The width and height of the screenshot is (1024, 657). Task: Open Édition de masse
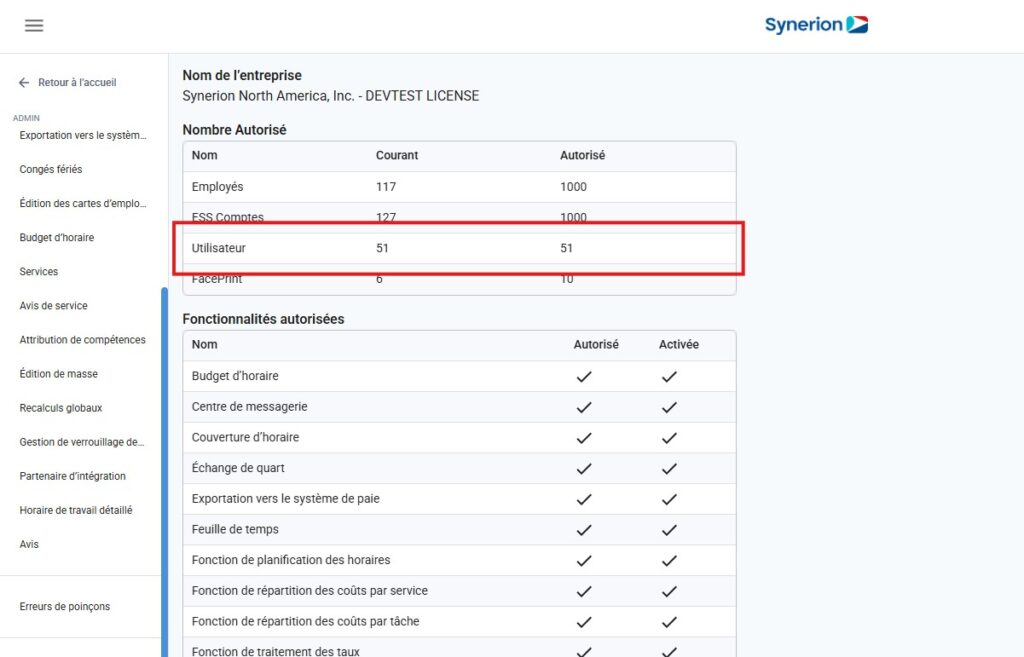[58, 374]
